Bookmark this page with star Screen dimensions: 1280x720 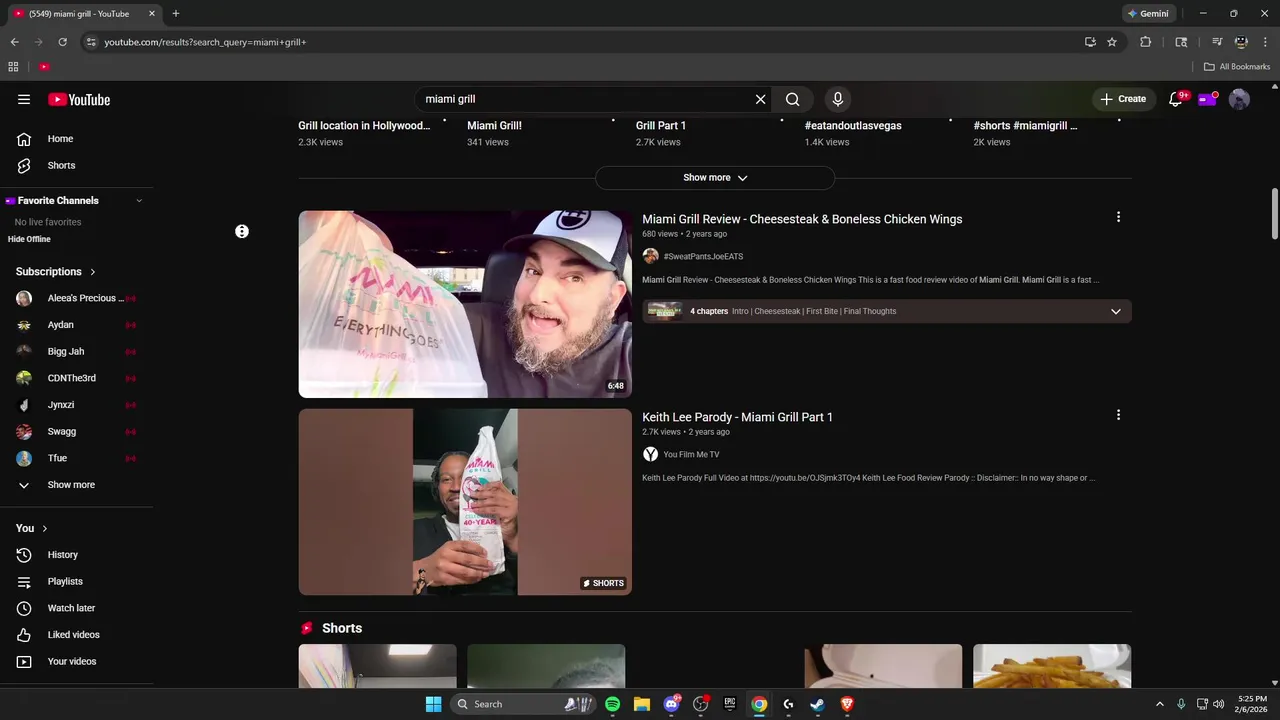(1112, 42)
